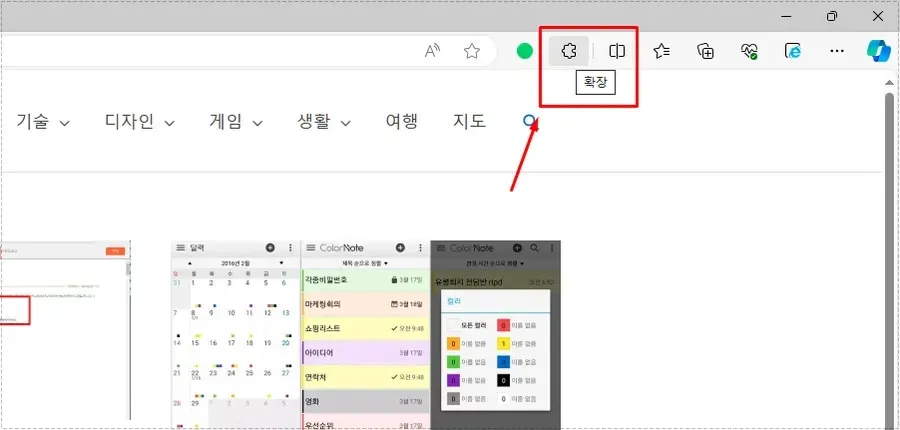Image resolution: width=900 pixels, height=430 pixels.
Task: Expand the 기술 menu
Action: [43, 122]
